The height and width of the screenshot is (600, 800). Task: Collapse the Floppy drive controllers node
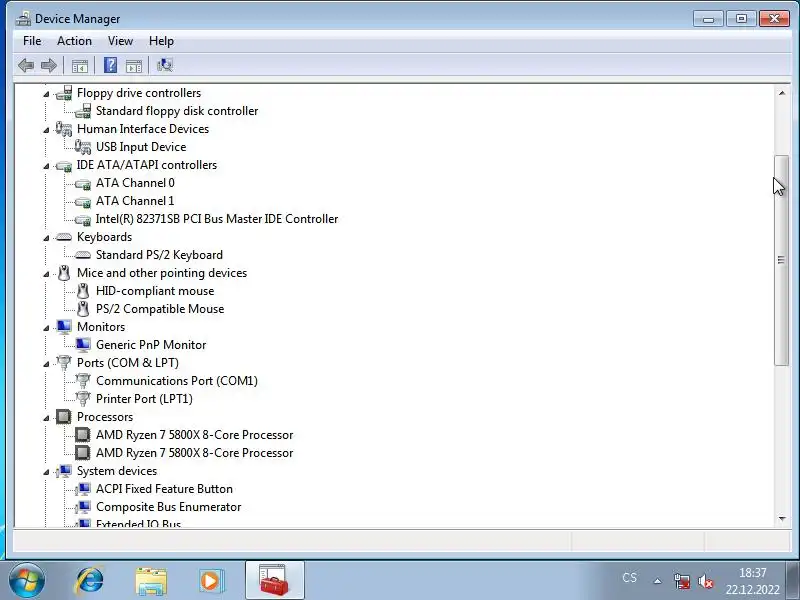point(46,94)
